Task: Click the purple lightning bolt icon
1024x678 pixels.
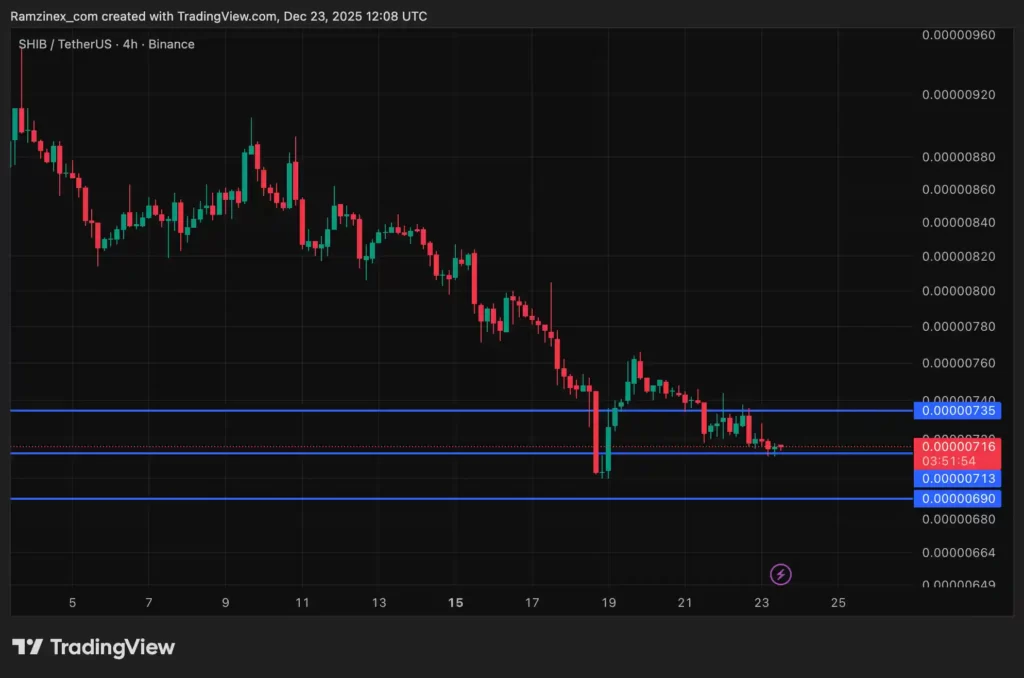Action: pos(781,574)
